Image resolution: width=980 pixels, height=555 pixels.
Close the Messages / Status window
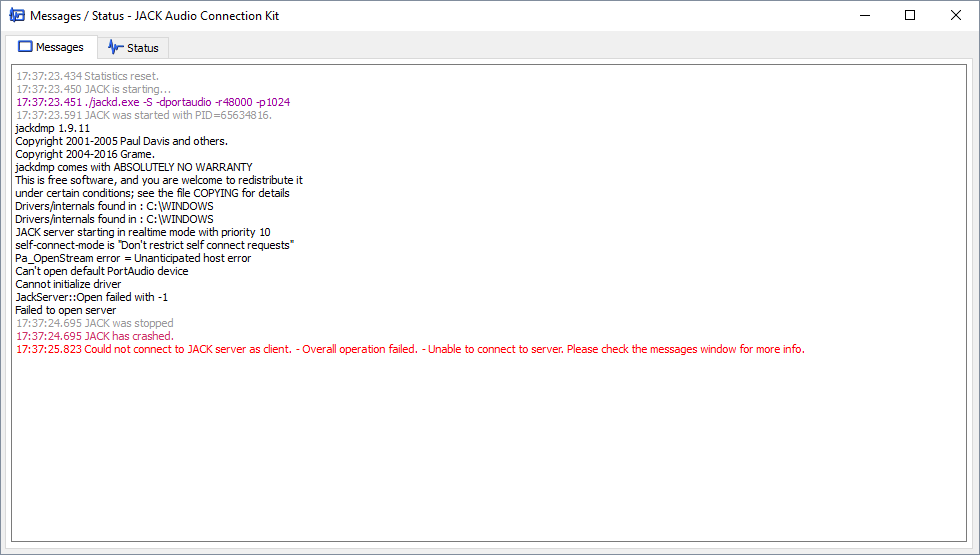(956, 16)
